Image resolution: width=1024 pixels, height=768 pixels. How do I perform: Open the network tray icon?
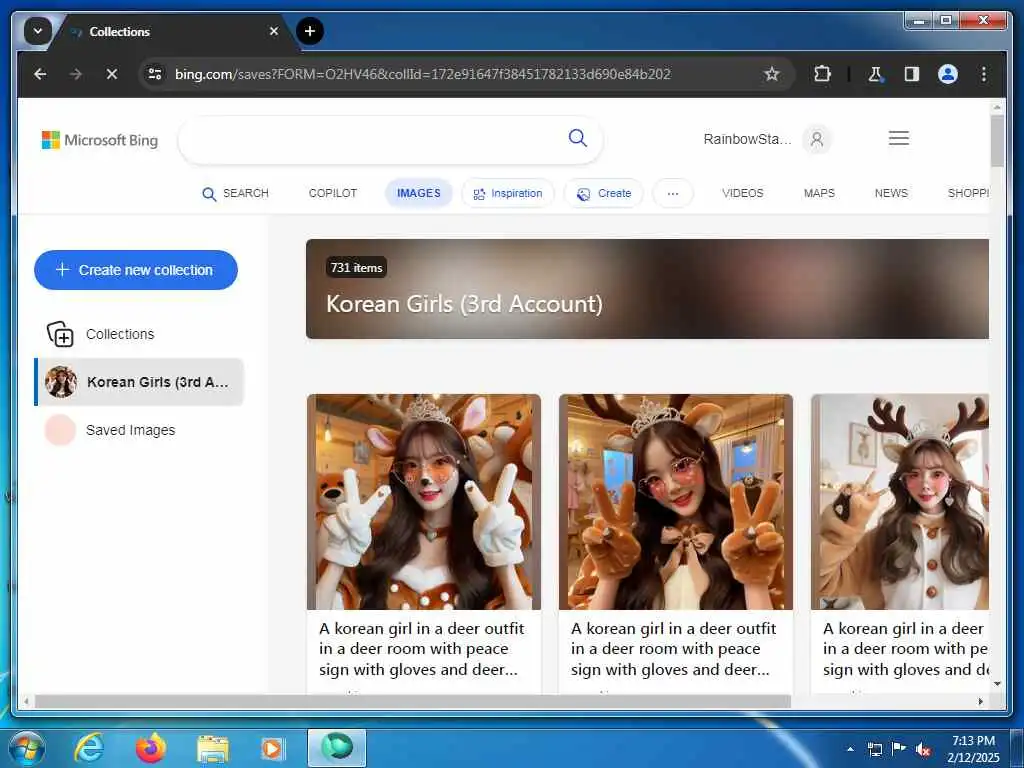(x=874, y=749)
